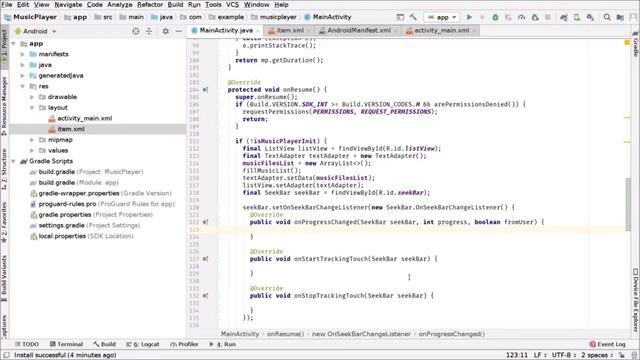Open the app run configuration dropdown

tap(442, 17)
